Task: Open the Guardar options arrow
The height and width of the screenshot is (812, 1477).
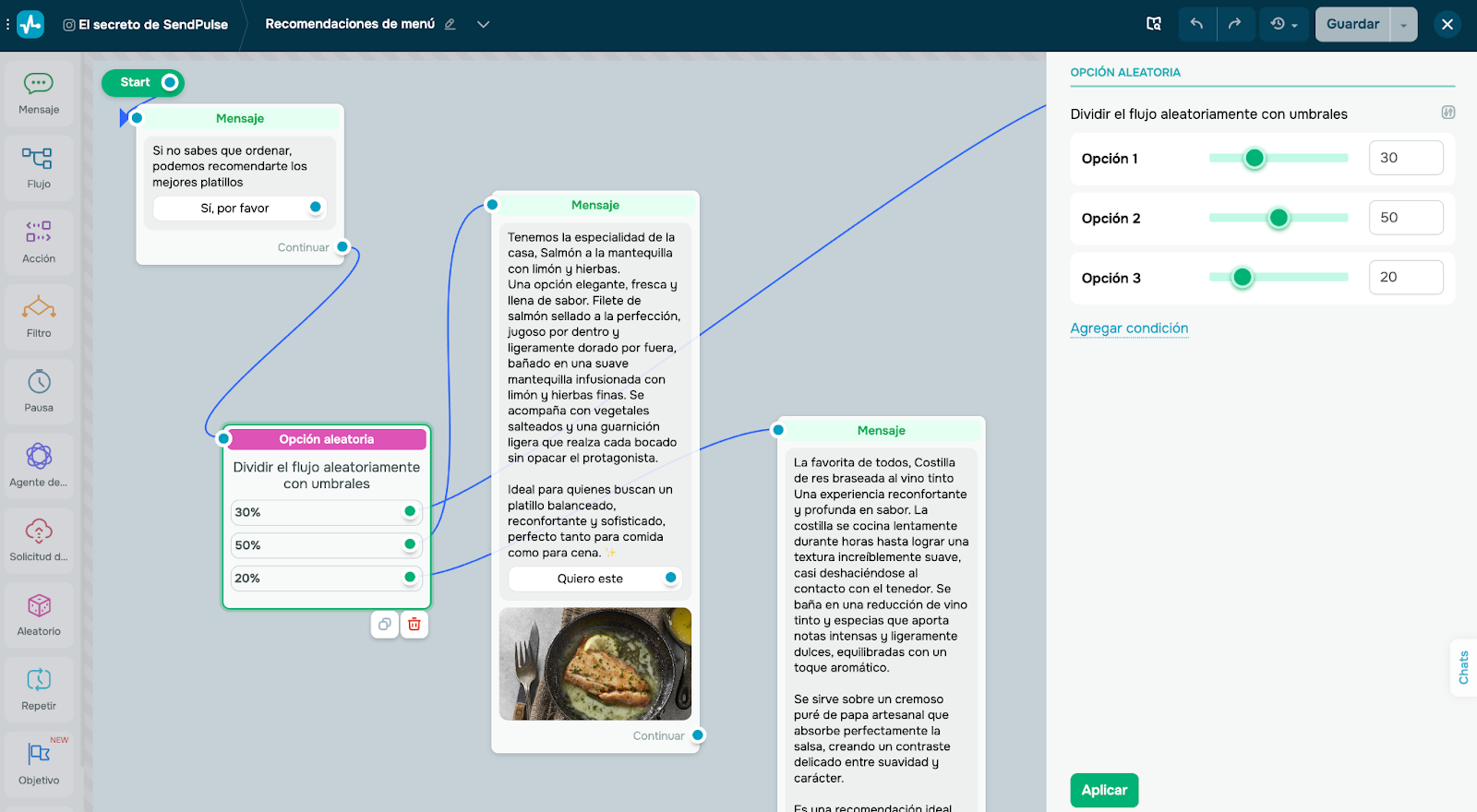Action: [1404, 24]
